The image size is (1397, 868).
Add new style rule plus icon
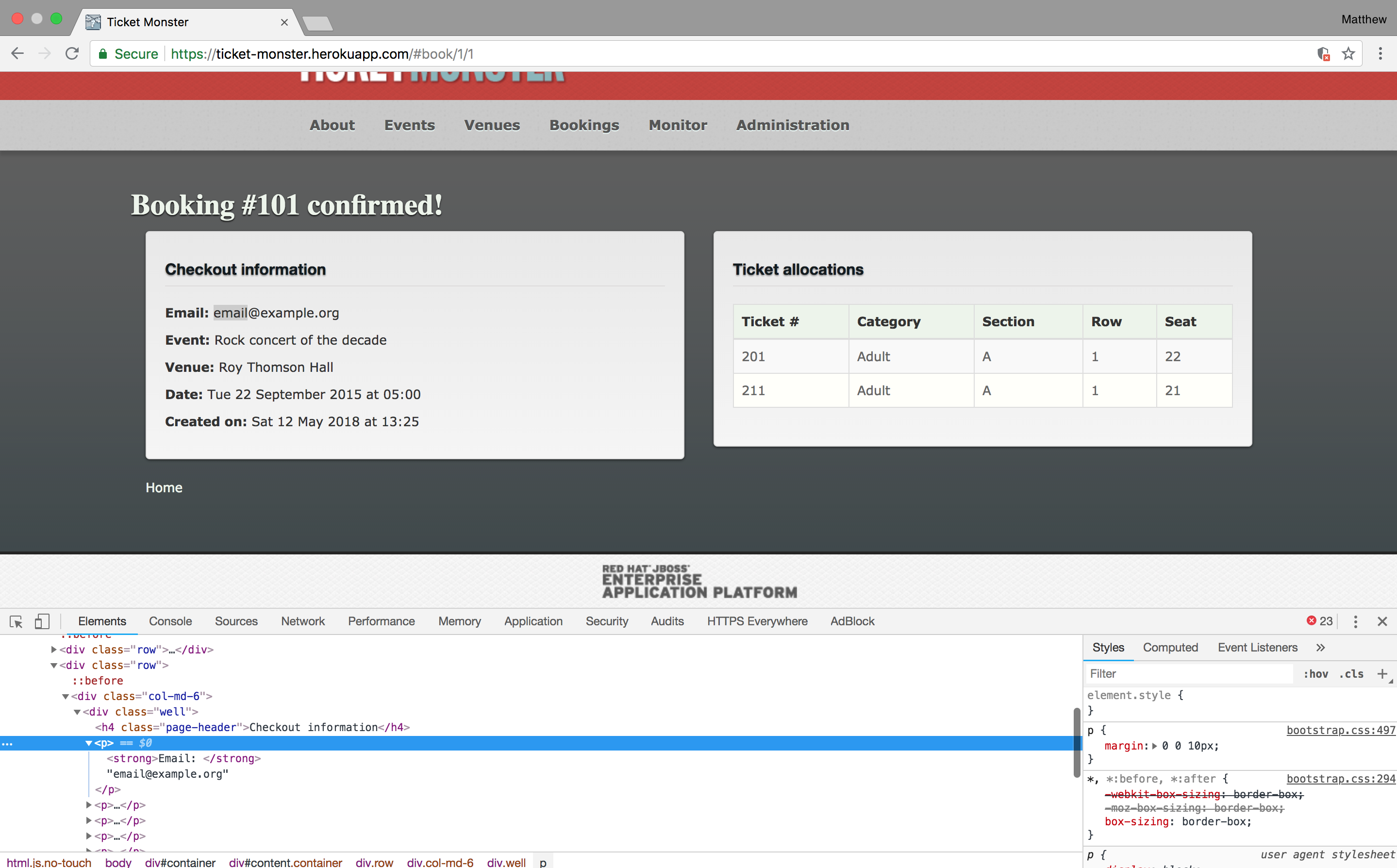pos(1382,673)
